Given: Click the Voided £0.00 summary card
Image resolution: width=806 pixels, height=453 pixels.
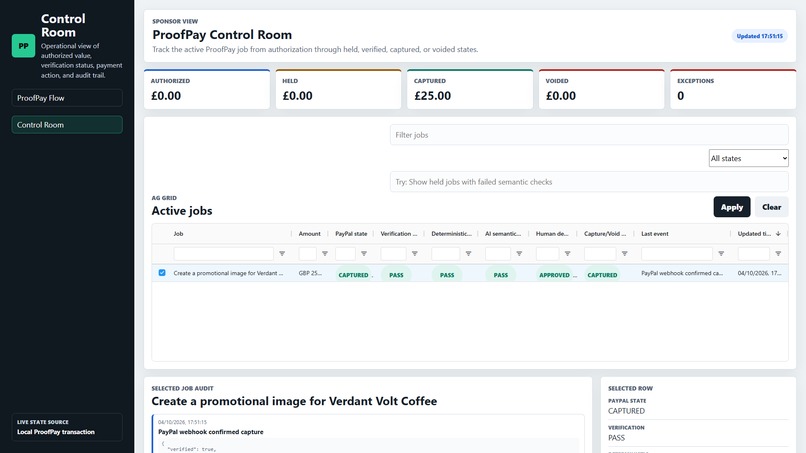Looking at the screenshot, I should pos(601,89).
